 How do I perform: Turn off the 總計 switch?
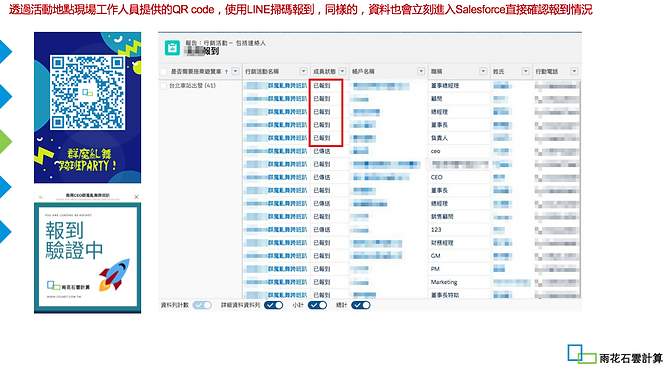pyautogui.click(x=361, y=305)
